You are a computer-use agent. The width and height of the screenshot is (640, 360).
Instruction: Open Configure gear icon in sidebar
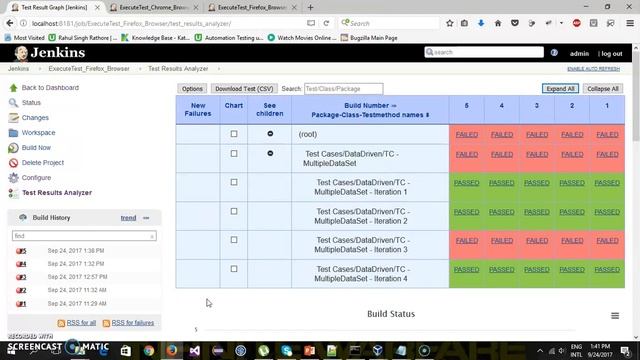[13, 178]
